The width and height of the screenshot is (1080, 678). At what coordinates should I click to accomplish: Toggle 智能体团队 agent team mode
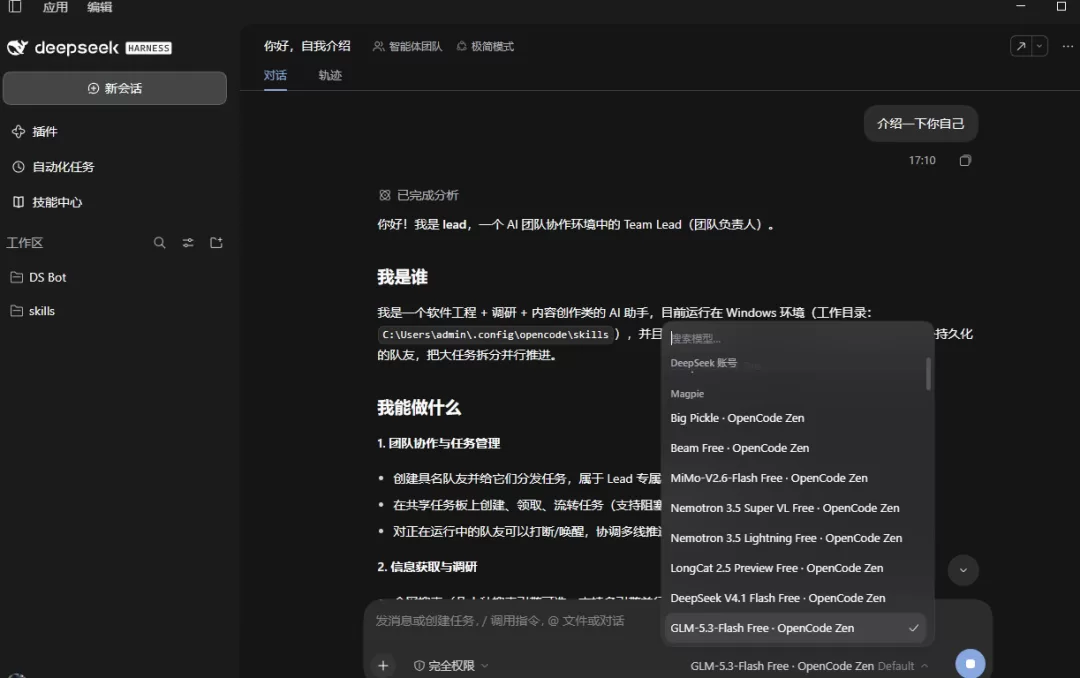point(408,46)
